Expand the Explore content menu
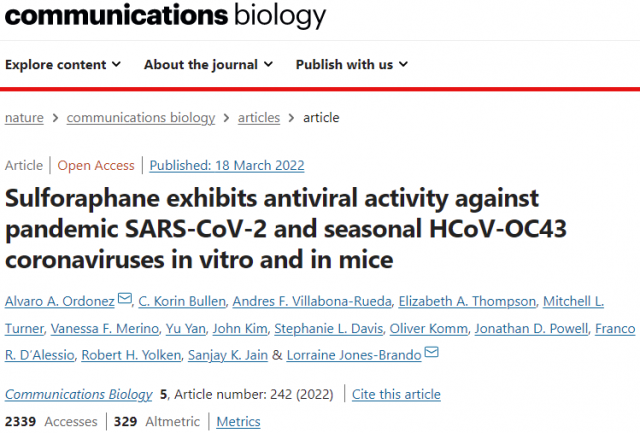 pos(63,64)
